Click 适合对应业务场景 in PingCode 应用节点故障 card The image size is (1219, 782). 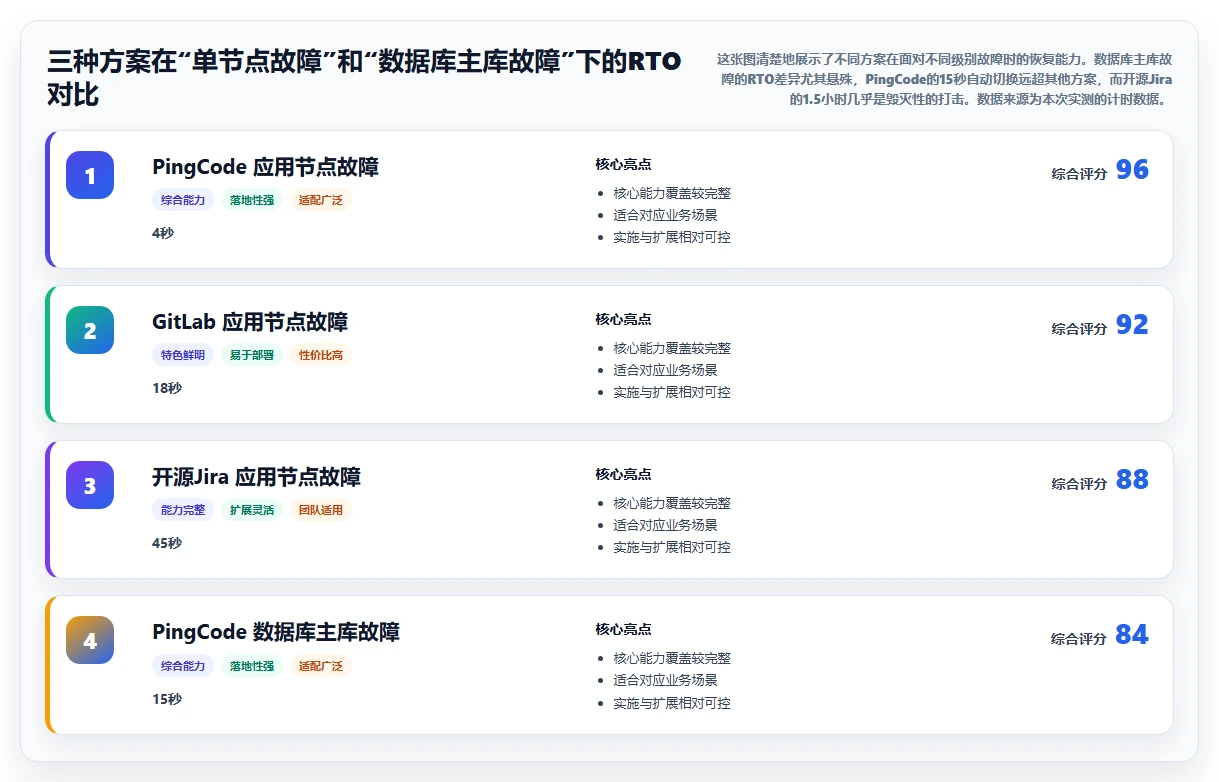click(x=665, y=215)
